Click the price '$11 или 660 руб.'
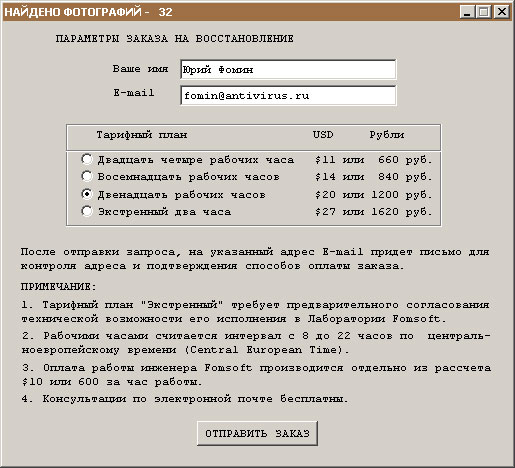This screenshot has height=468, width=515. click(x=373, y=160)
